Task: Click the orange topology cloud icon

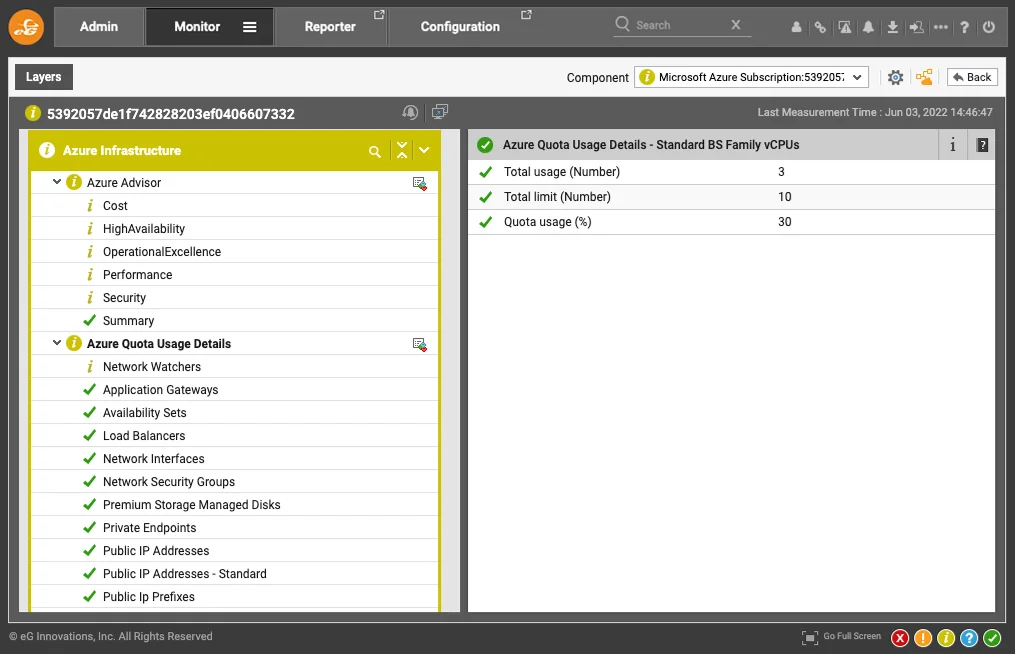Action: pos(924,77)
